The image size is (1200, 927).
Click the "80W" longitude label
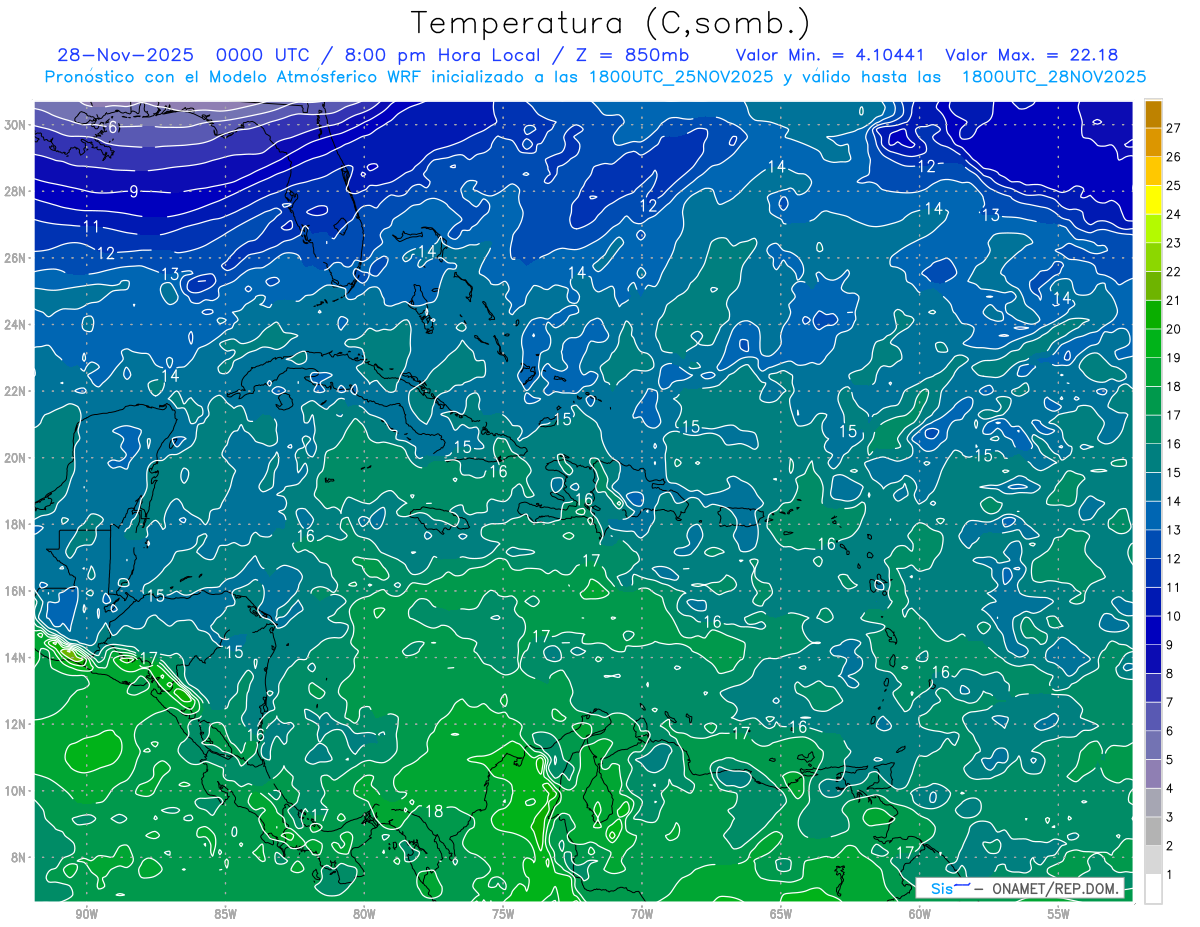[364, 915]
